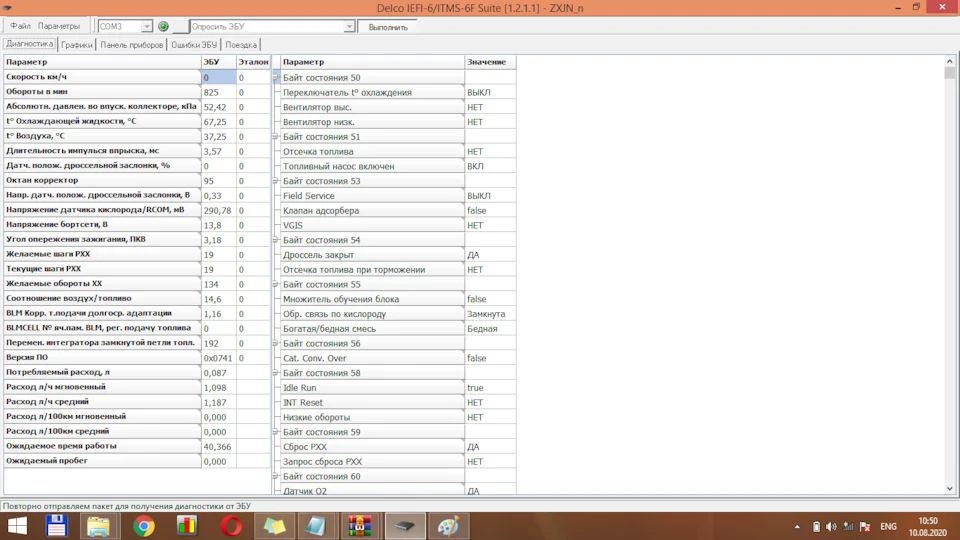Click the vertical scrollbar thumb
The height and width of the screenshot is (540, 960).
pyautogui.click(x=950, y=73)
